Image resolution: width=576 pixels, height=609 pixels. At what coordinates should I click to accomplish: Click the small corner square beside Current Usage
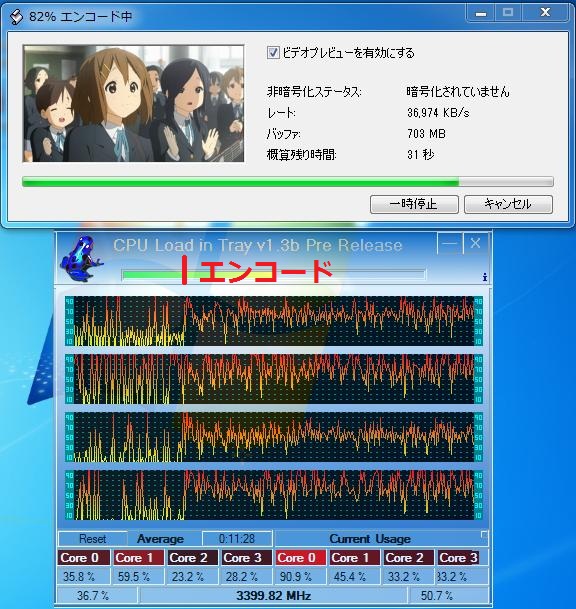(x=484, y=535)
